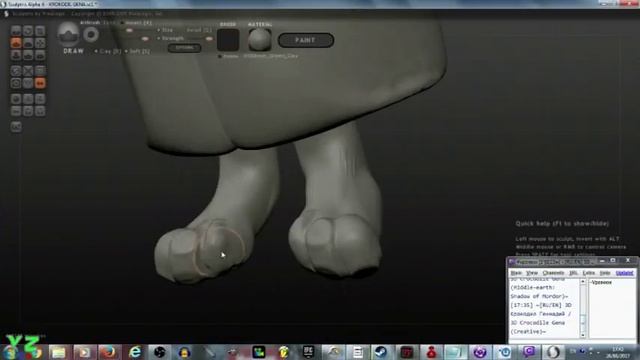Image resolution: width=640 pixels, height=360 pixels.
Task: Click the 'Shadow of Mordor' chat line
Action: [x=539, y=296]
